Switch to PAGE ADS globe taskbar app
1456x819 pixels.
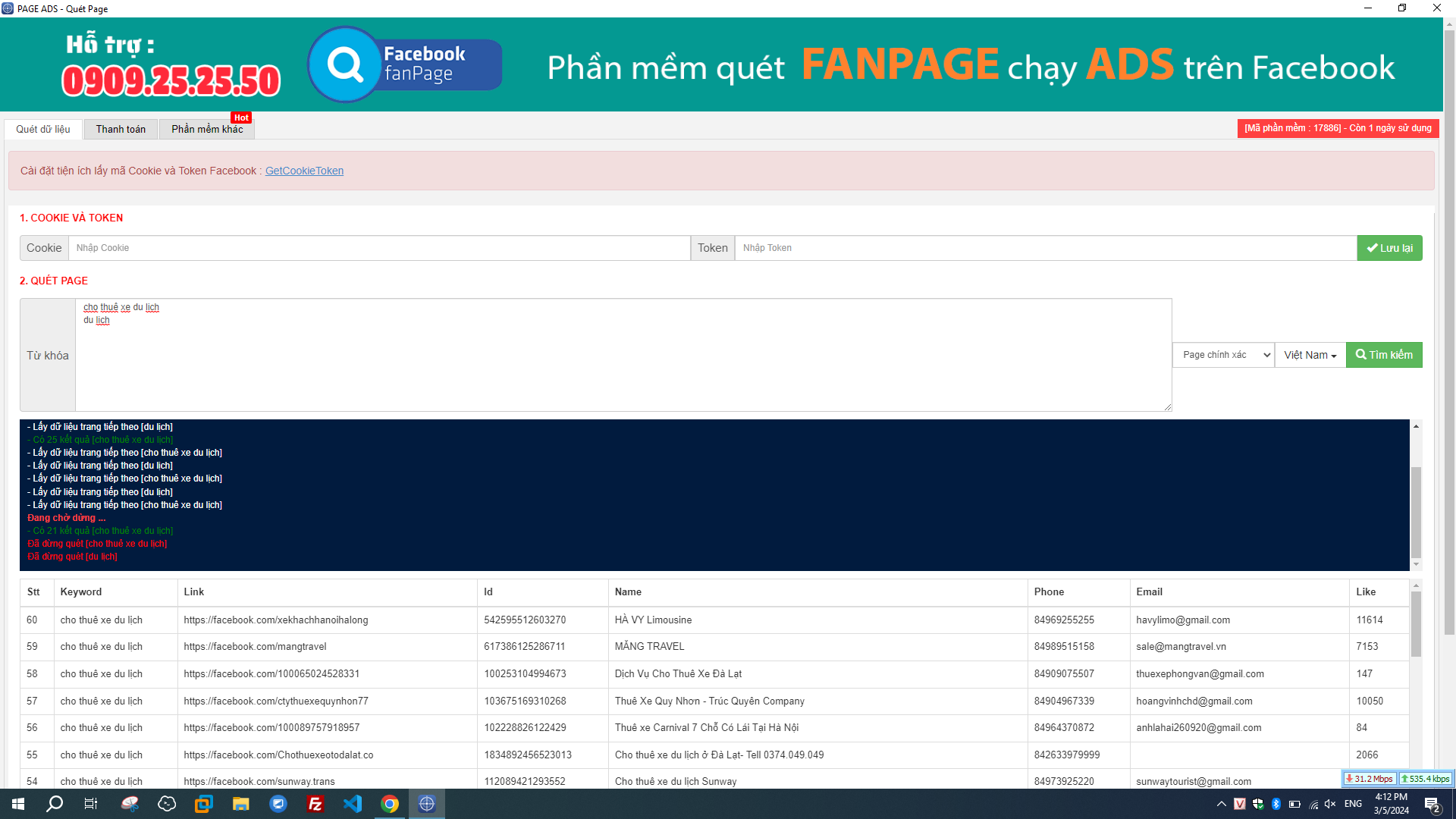pos(427,804)
